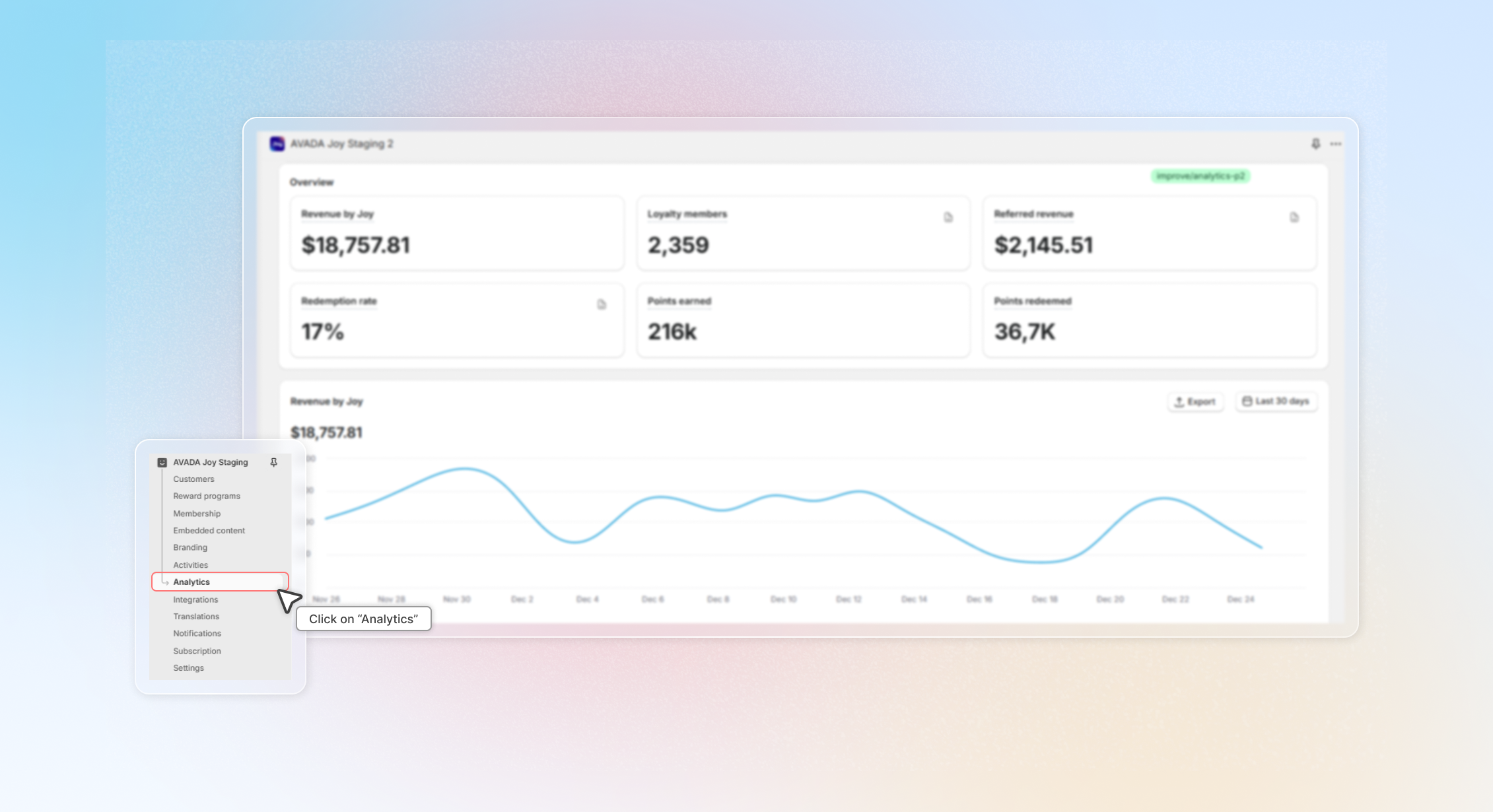This screenshot has width=1493, height=812.
Task: Open the Subscription sidebar link
Action: pos(197,651)
